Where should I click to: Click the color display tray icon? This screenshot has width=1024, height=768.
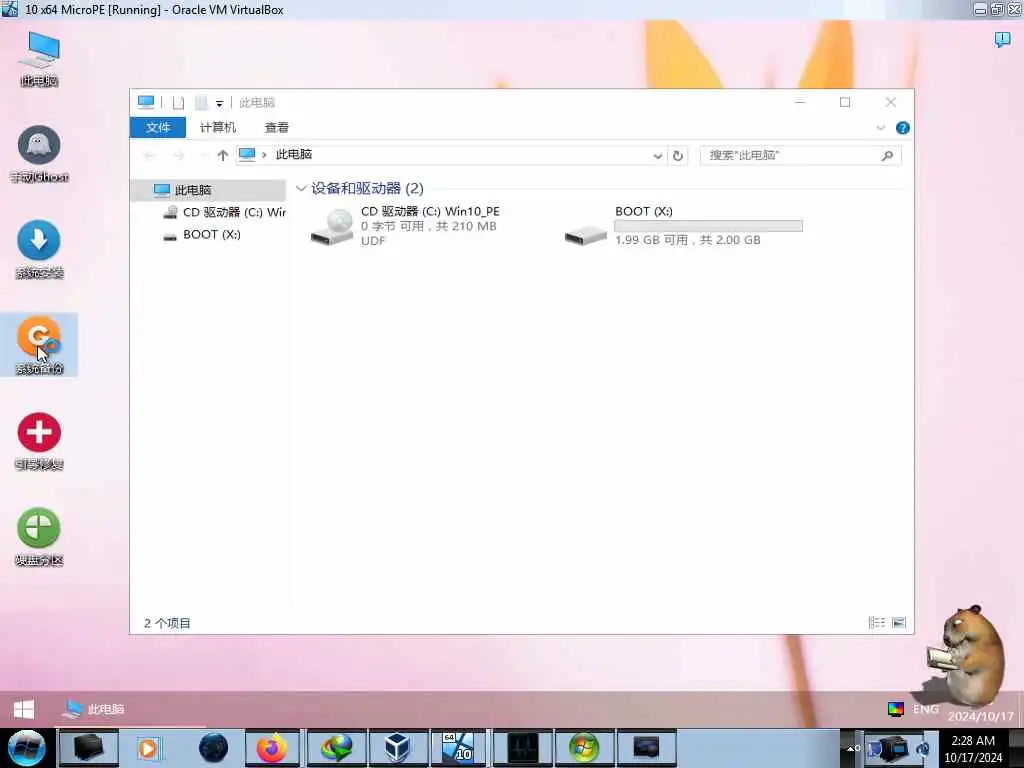895,709
